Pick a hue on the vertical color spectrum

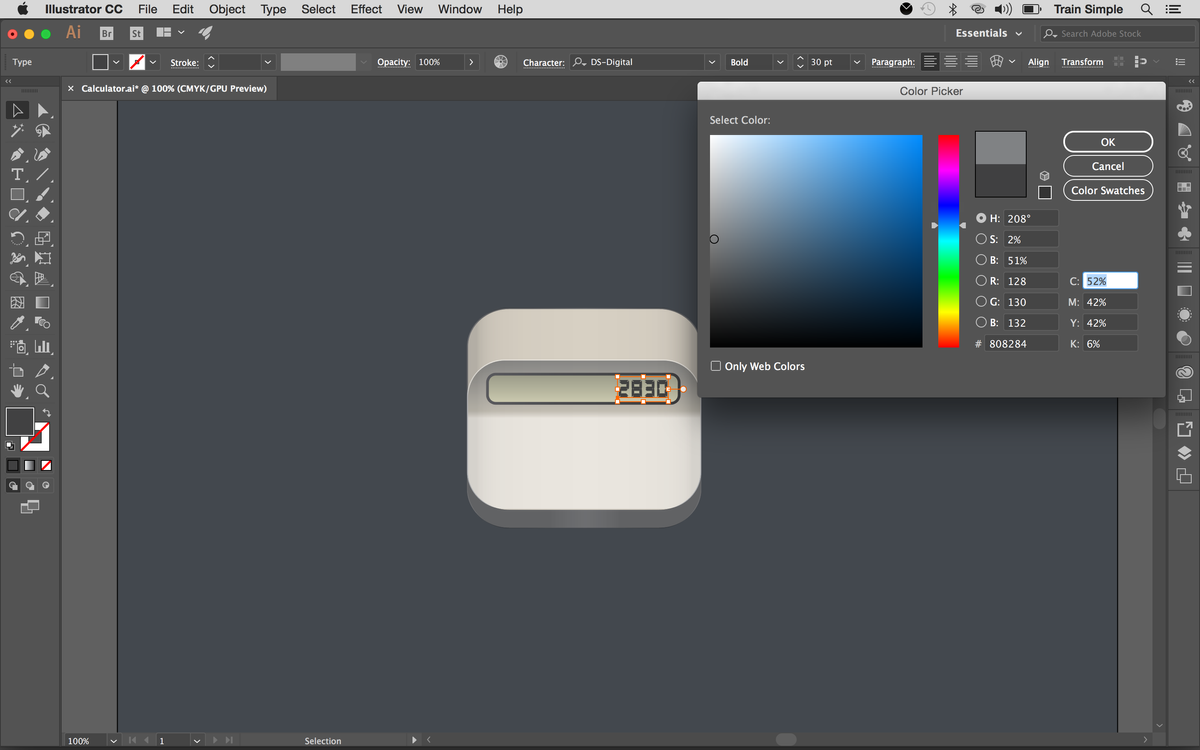point(948,240)
